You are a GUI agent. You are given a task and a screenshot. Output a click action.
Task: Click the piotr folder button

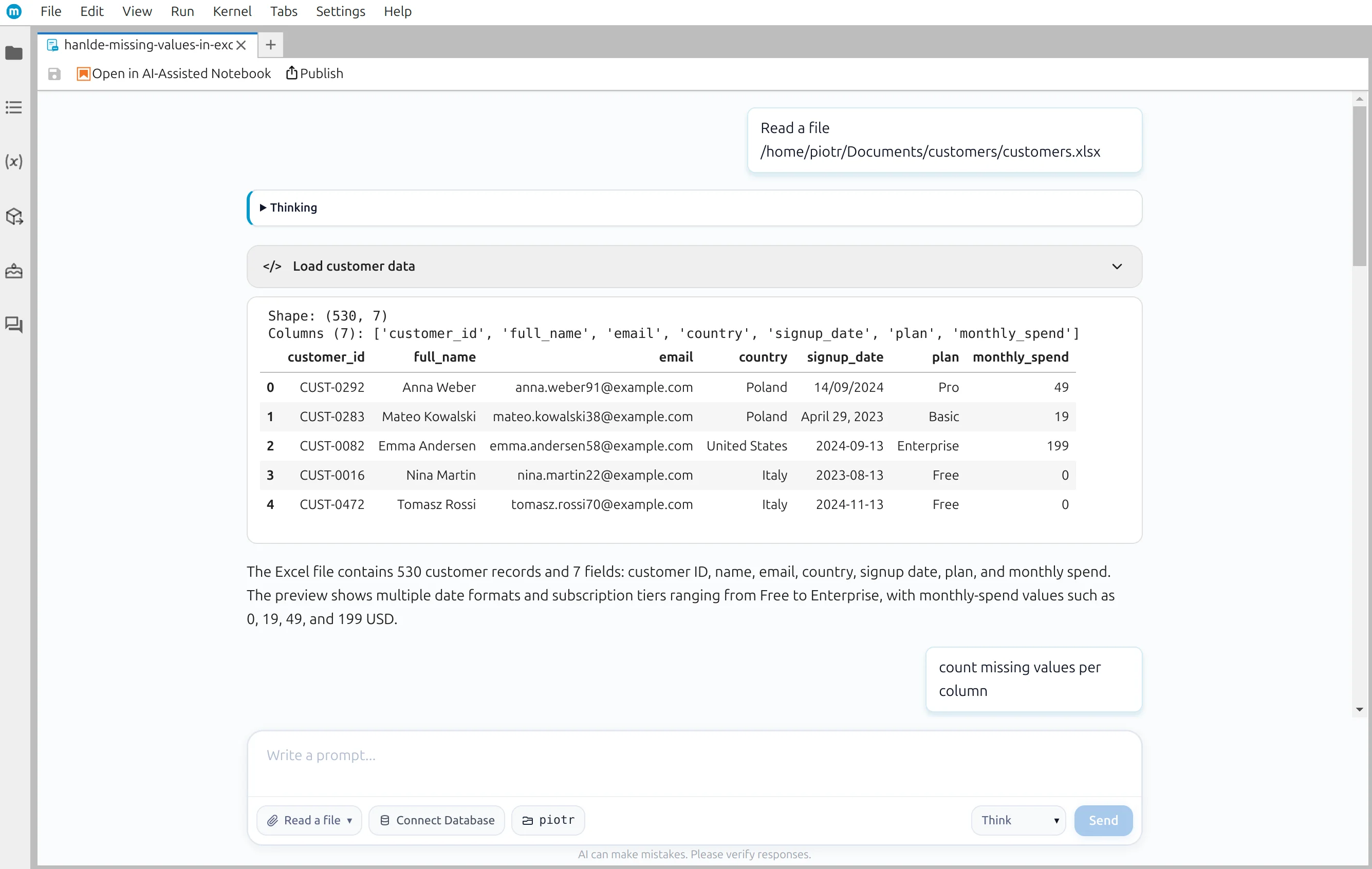click(x=548, y=820)
